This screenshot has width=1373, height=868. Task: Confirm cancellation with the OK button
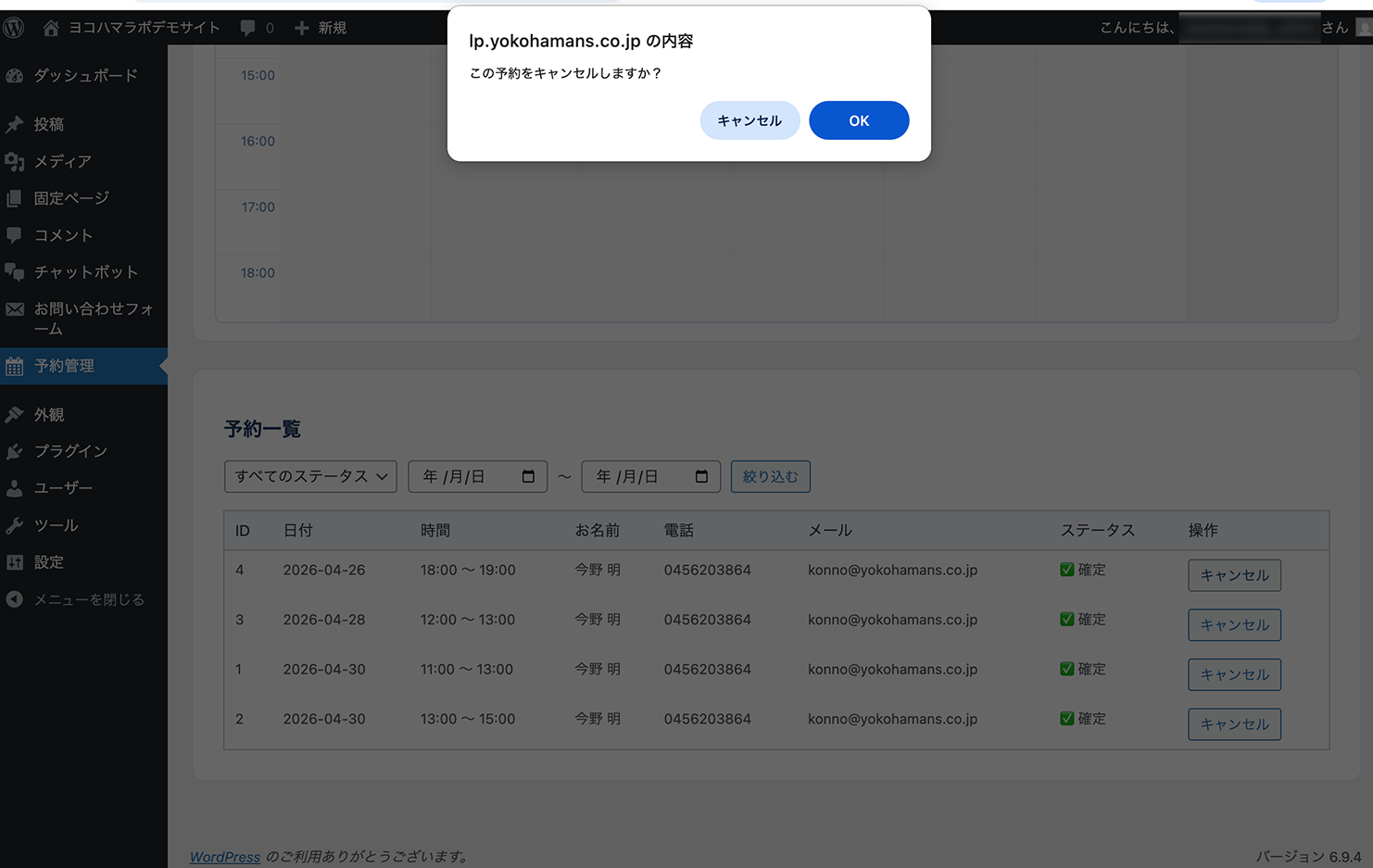click(x=859, y=120)
